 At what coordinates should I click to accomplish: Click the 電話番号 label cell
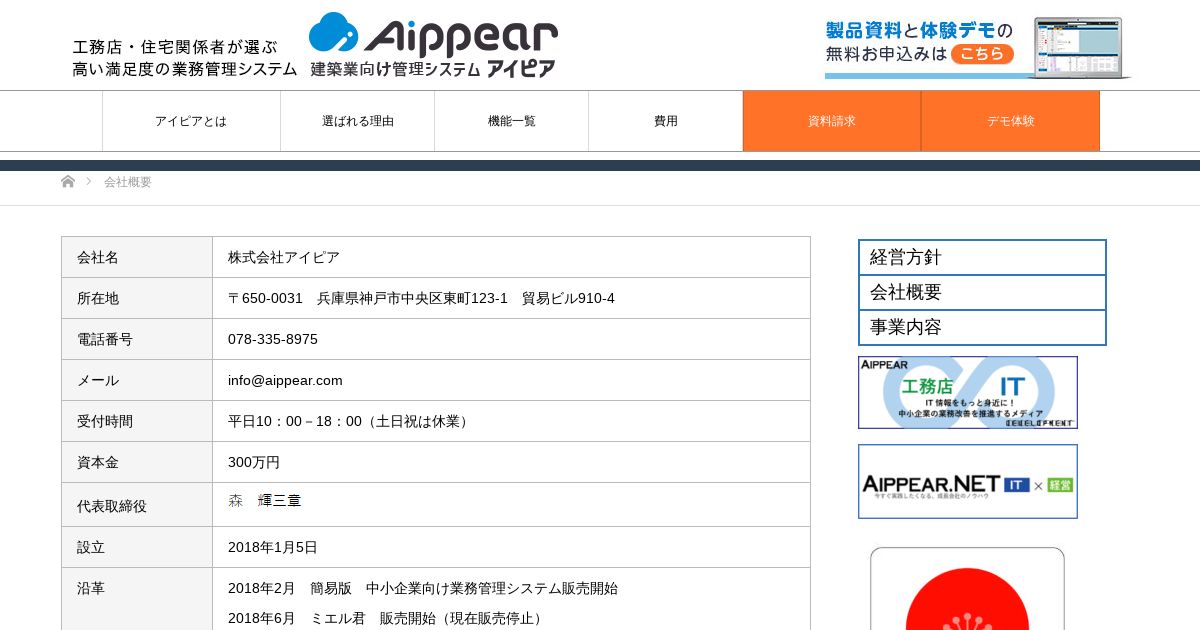pos(137,339)
